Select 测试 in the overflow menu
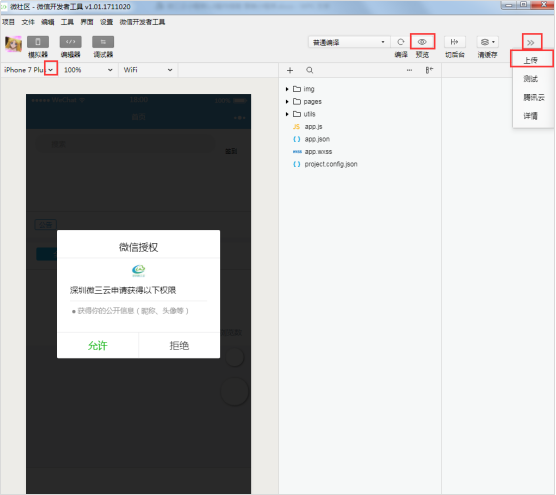Viewport: 556px width, 495px height. click(531, 79)
